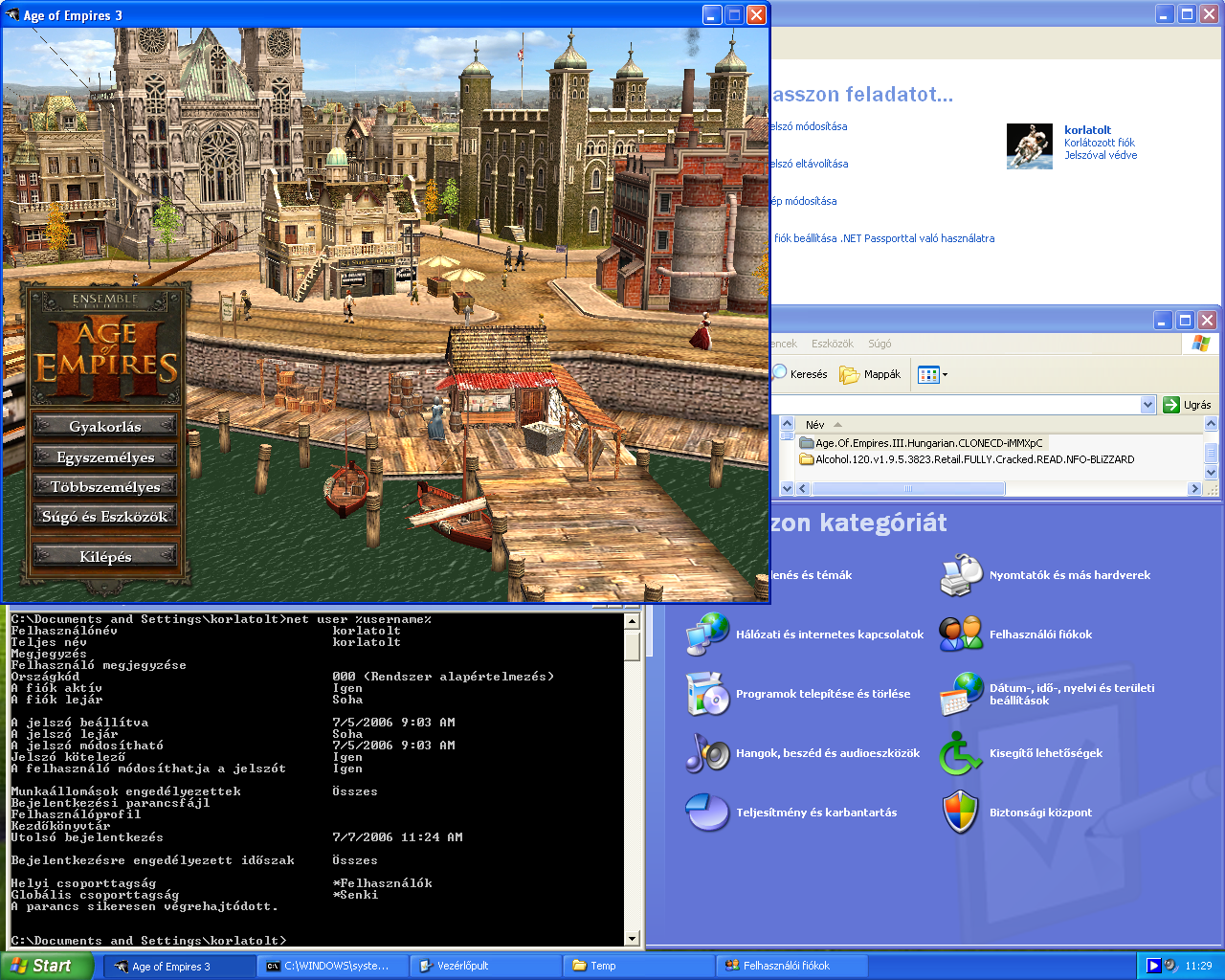Viewport: 1225px width, 980px height.
Task: Open Teljesítmény és karbantartás pie chart icon
Action: 707,813
